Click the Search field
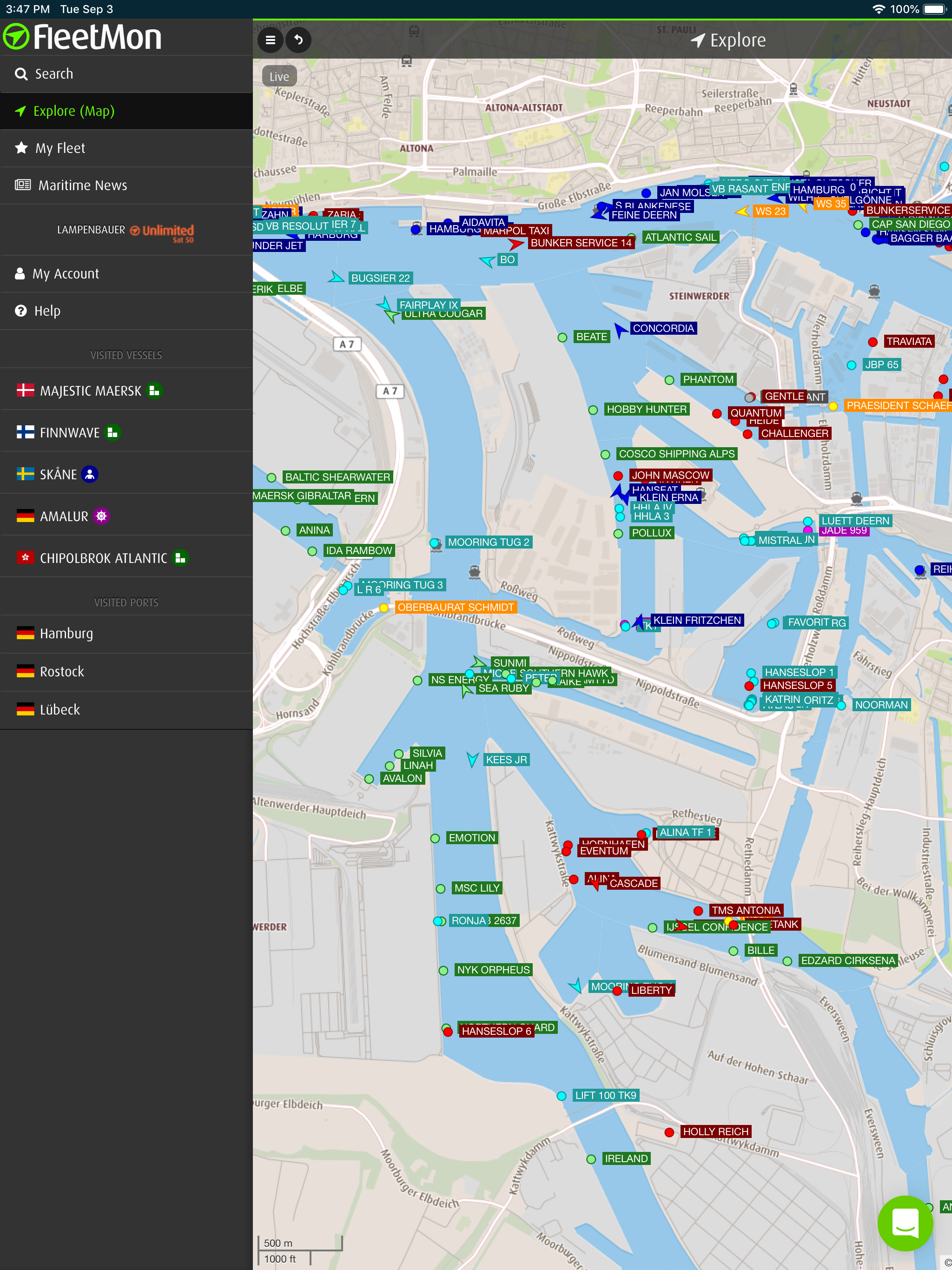952x1270 pixels. coord(54,74)
